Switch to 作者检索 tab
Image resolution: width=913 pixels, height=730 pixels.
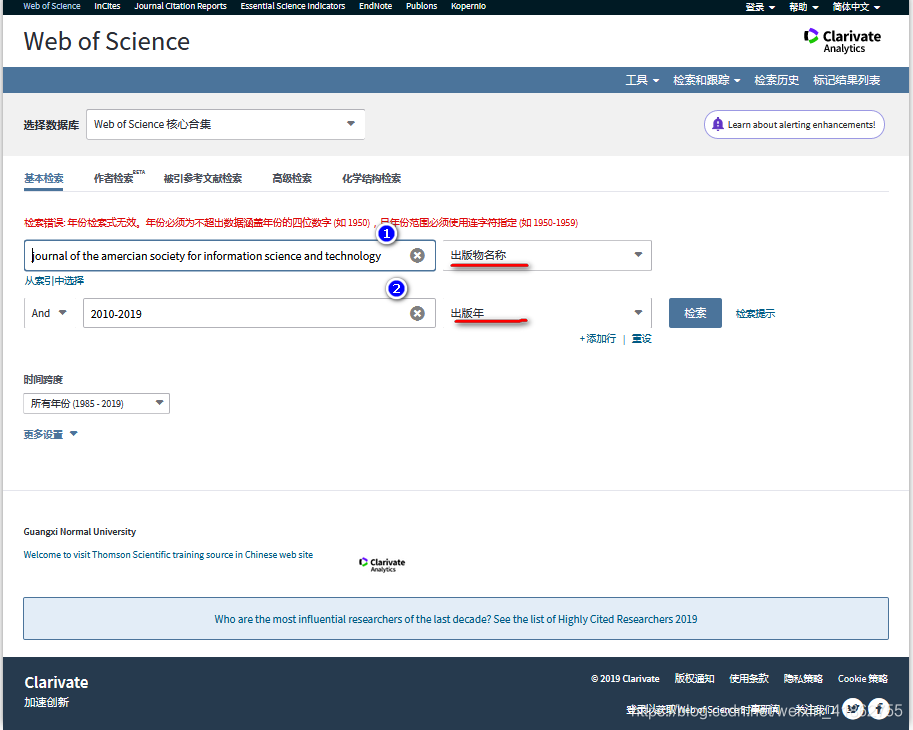point(119,178)
